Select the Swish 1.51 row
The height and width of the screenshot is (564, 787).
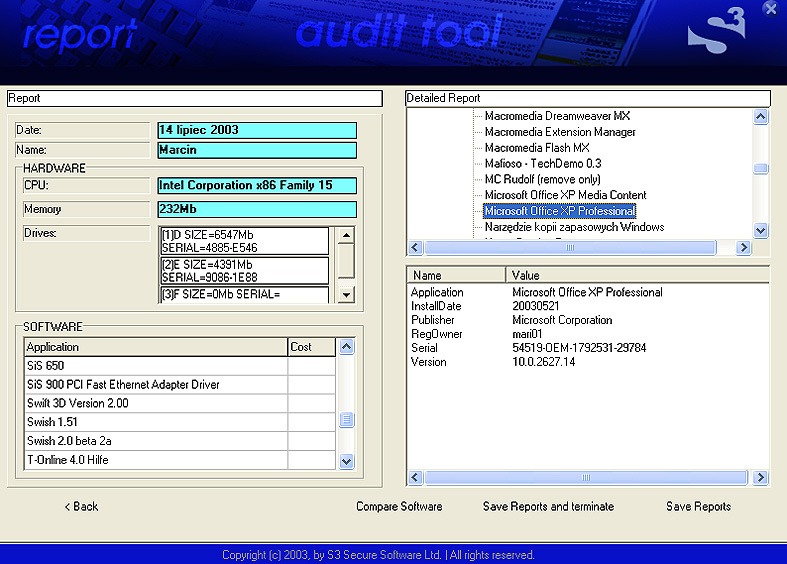180,422
